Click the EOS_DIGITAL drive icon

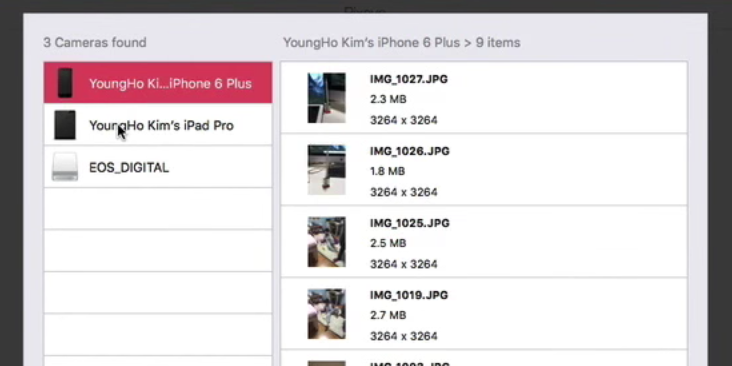coord(65,167)
